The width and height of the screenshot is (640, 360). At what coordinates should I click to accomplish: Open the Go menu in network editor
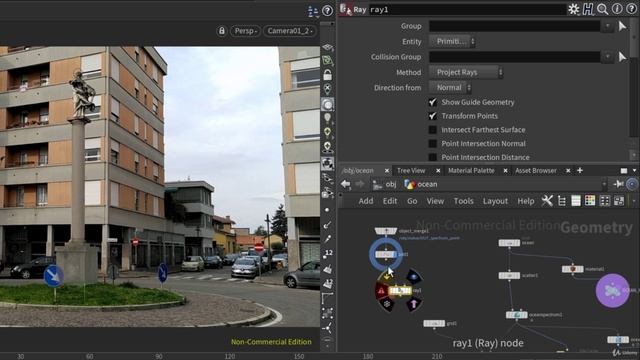point(412,201)
